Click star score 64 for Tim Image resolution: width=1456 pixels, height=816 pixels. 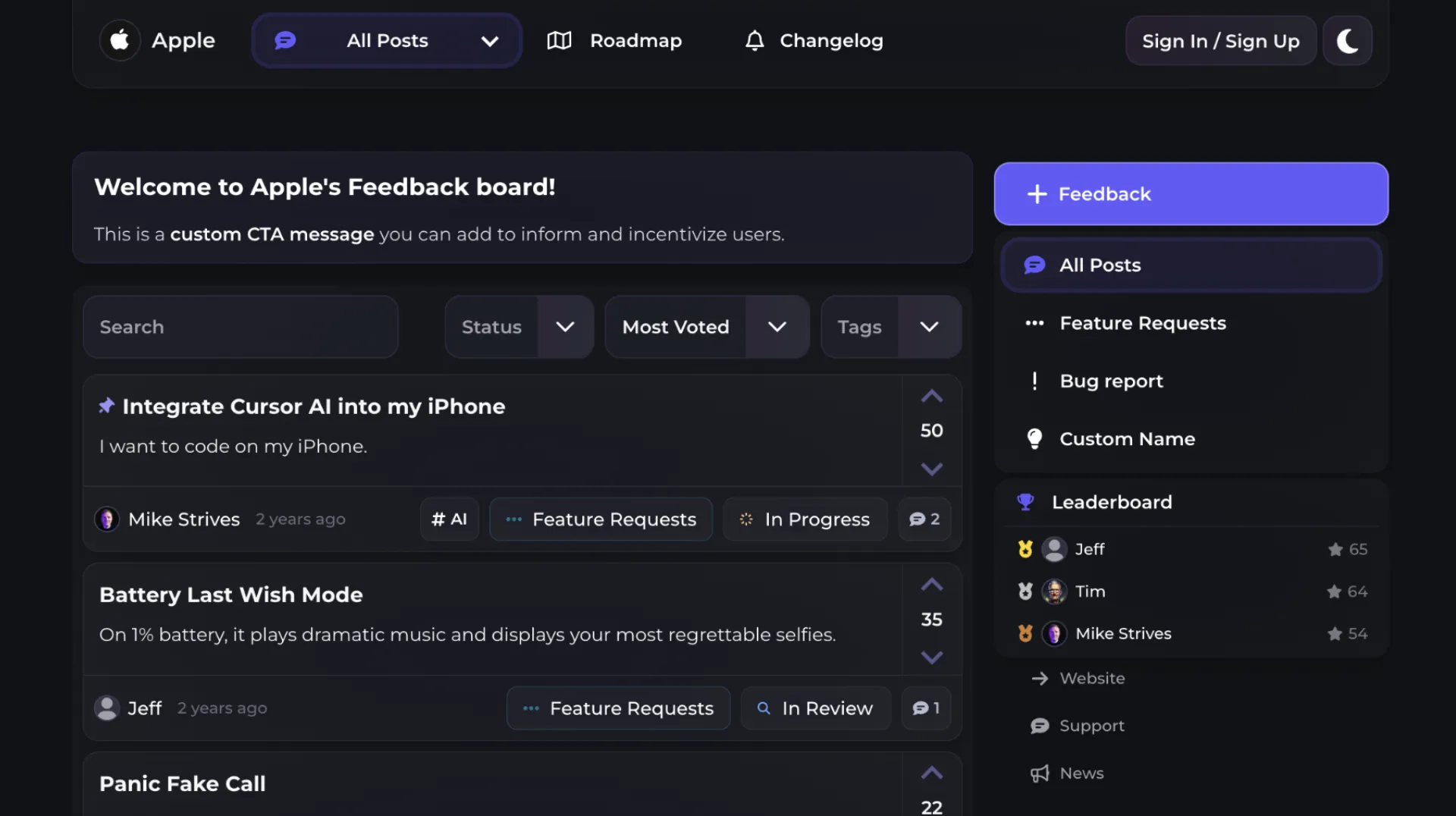(x=1347, y=592)
